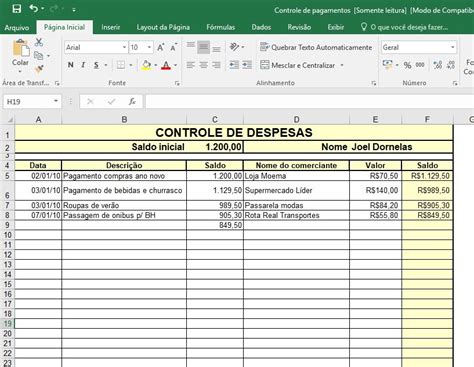Expand the Colar options arrow
This screenshot has width=474, height=367.
click(20, 71)
